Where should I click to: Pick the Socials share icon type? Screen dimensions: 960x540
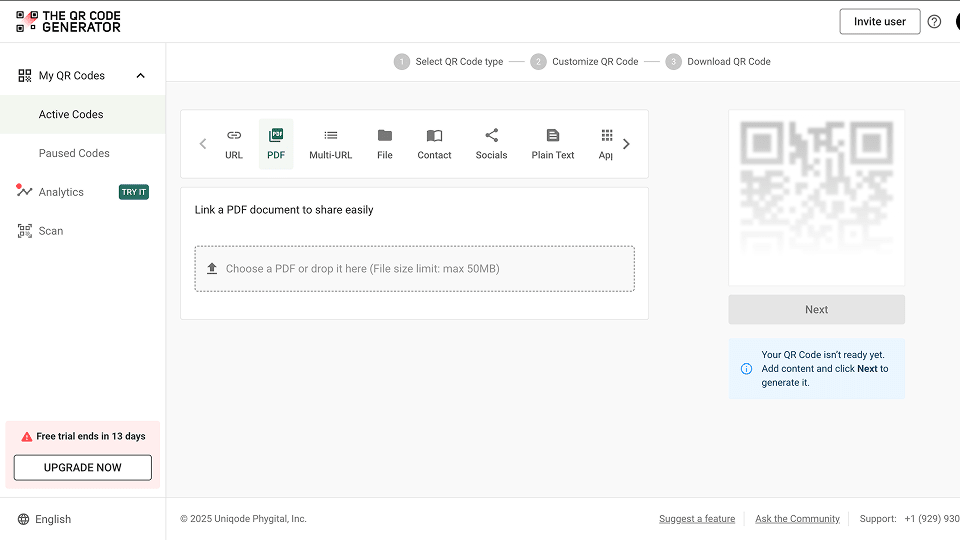pos(492,135)
